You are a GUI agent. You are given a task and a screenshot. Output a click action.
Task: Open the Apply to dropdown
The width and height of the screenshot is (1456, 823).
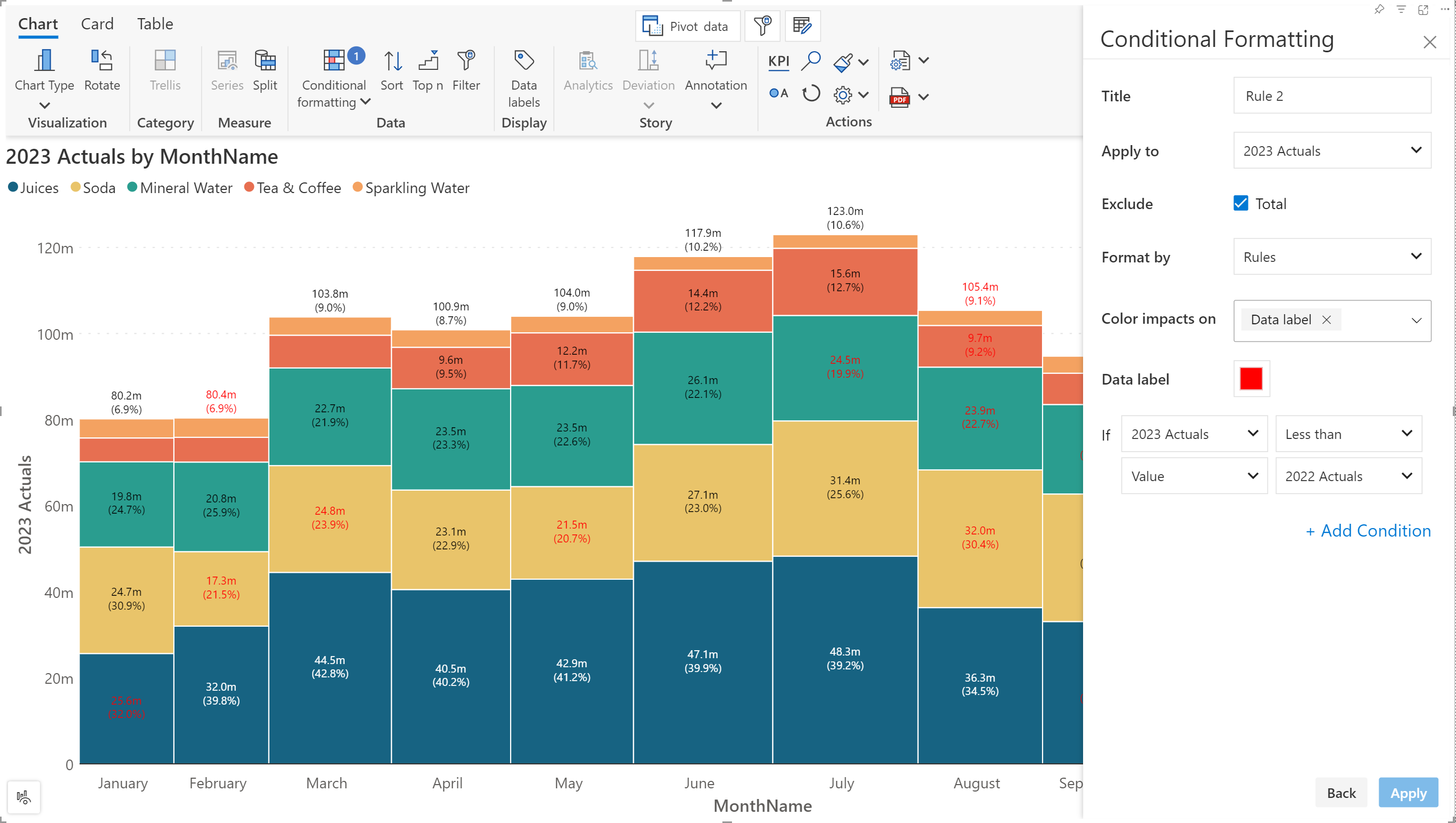pyautogui.click(x=1332, y=150)
